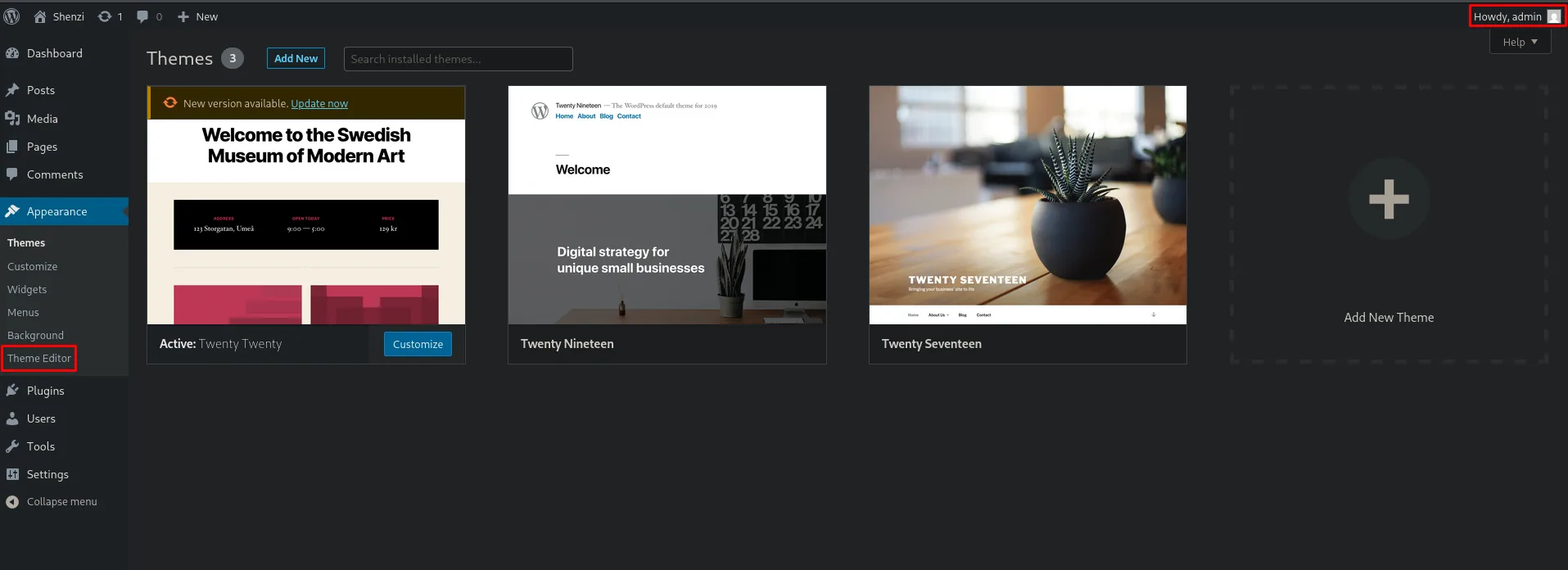The width and height of the screenshot is (1568, 570).
Task: Click the Update now link
Action: point(319,103)
